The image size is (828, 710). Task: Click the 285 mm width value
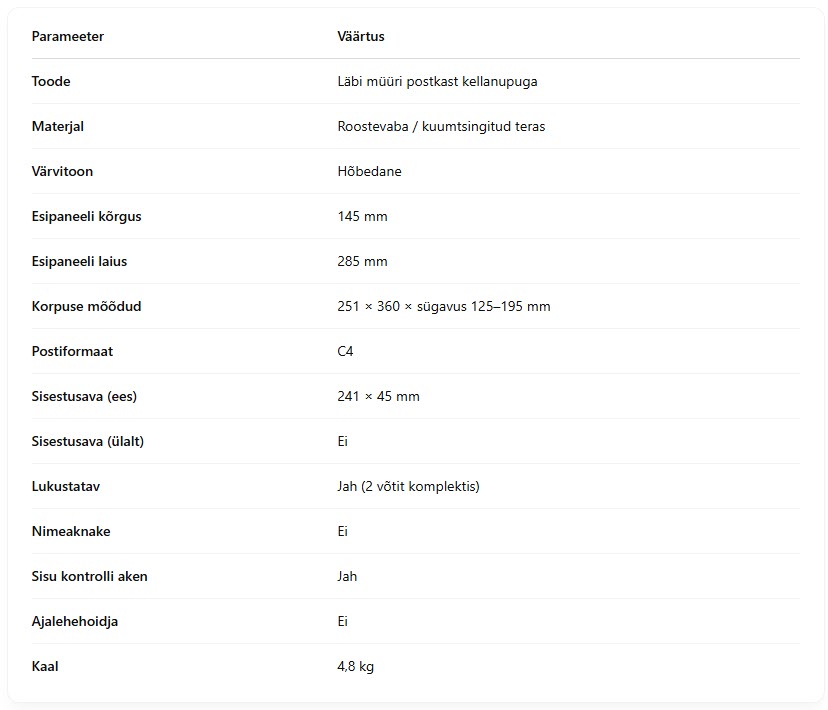362,261
